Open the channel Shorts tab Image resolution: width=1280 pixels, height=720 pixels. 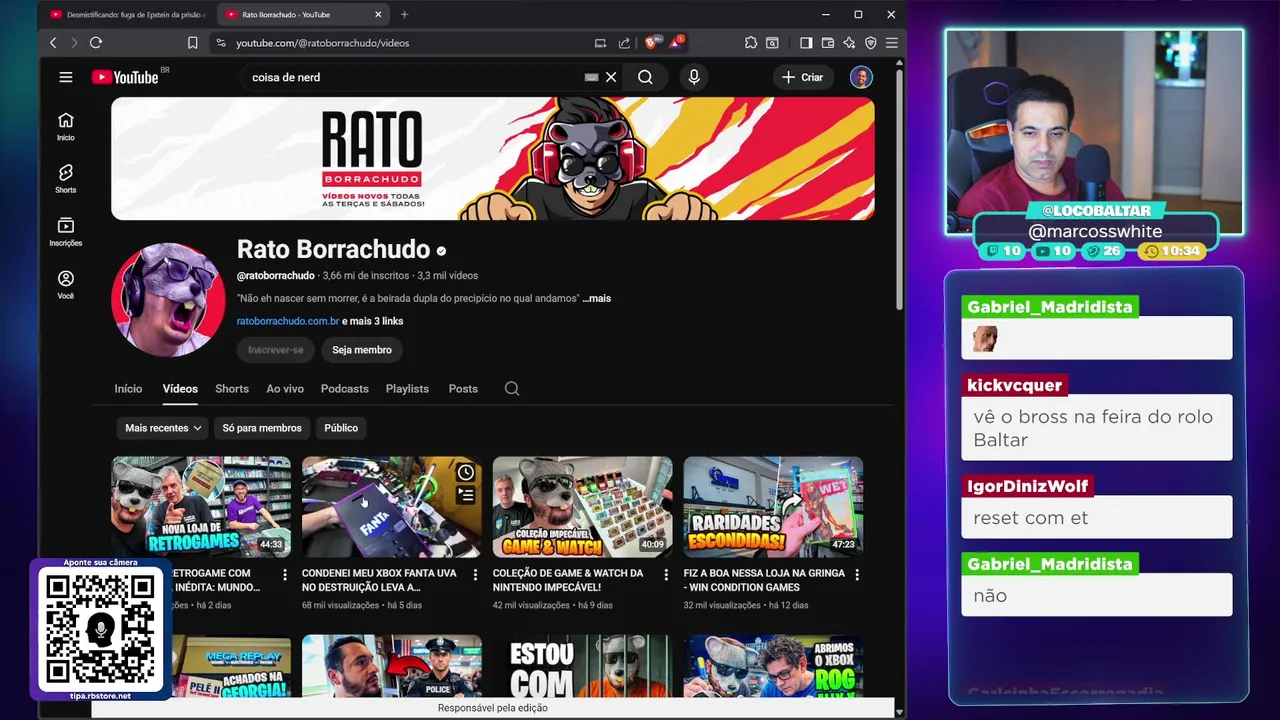pos(232,388)
